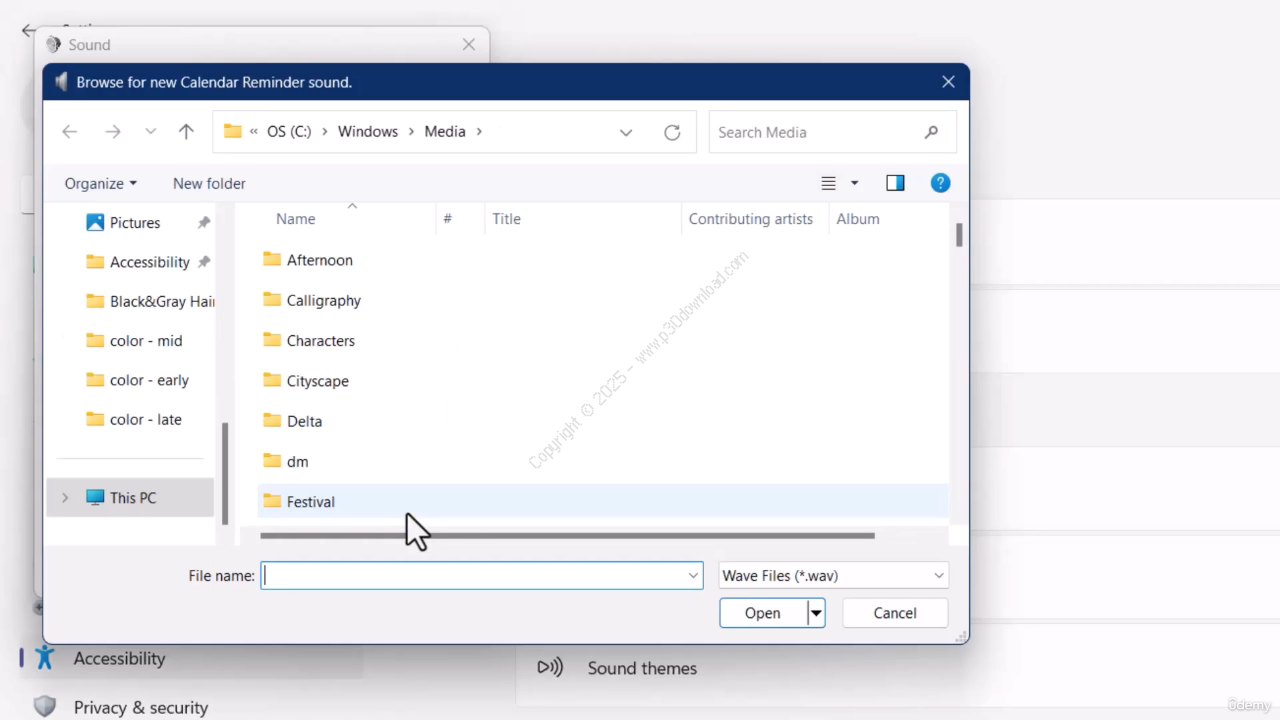Expand the This PC tree node
Viewport: 1280px width, 720px height.
[65, 498]
